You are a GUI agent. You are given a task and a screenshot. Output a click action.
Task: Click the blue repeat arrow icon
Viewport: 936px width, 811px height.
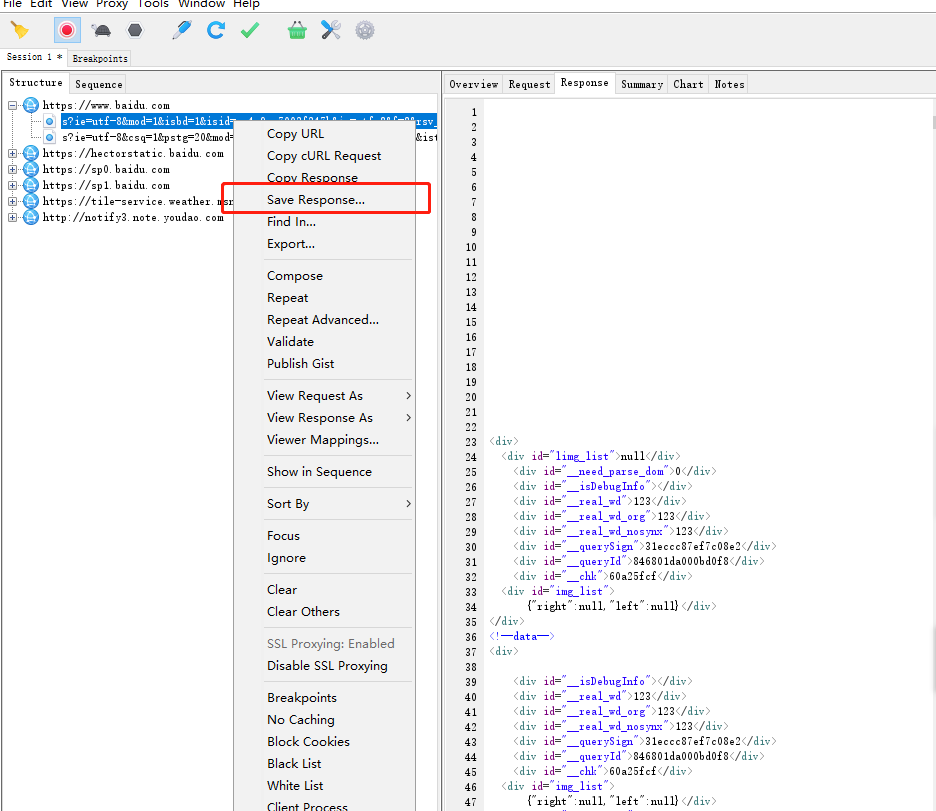[215, 30]
